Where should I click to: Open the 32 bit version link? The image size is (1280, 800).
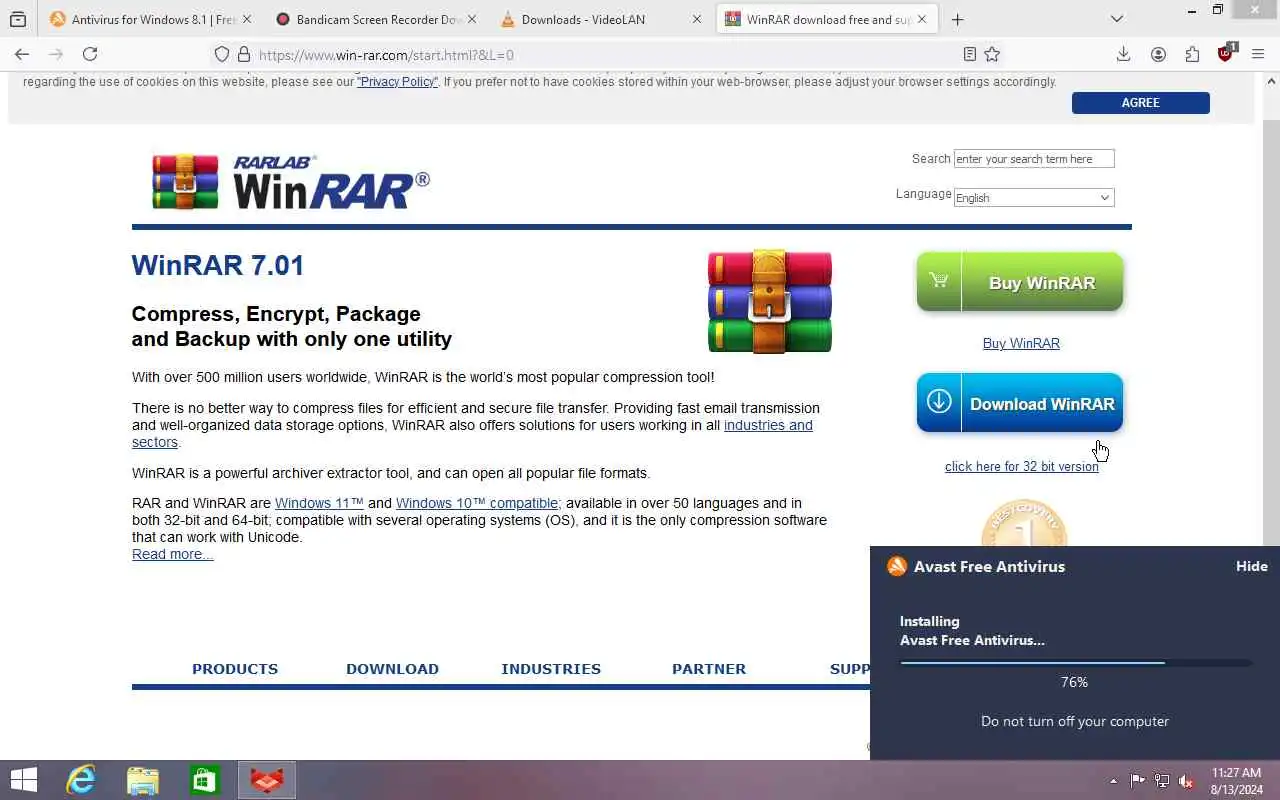[x=1021, y=466]
